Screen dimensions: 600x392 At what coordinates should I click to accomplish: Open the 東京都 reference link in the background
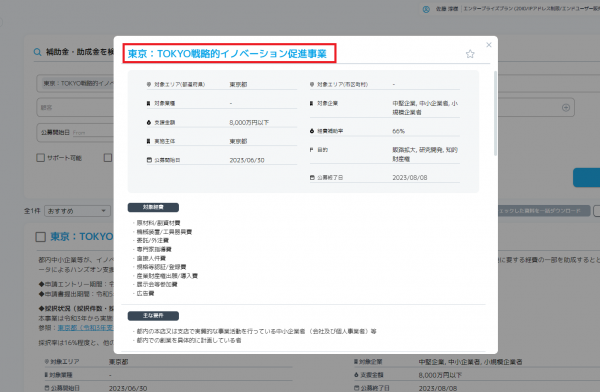click(85, 328)
